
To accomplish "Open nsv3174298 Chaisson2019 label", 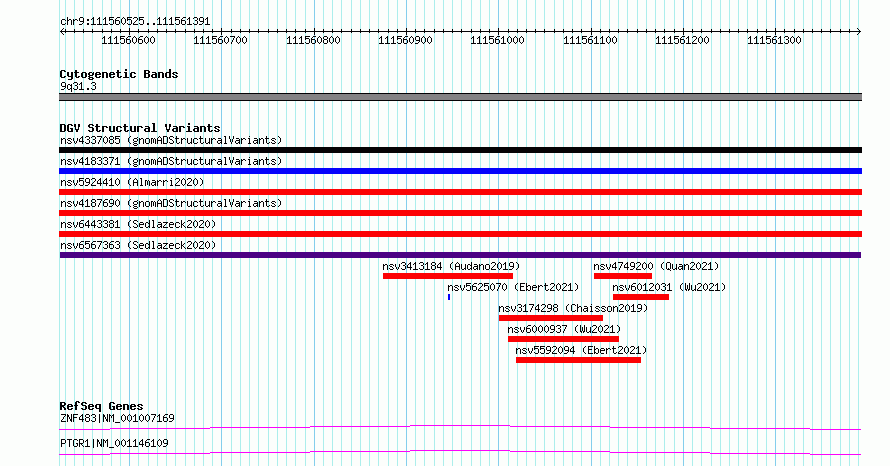I will [573, 308].
